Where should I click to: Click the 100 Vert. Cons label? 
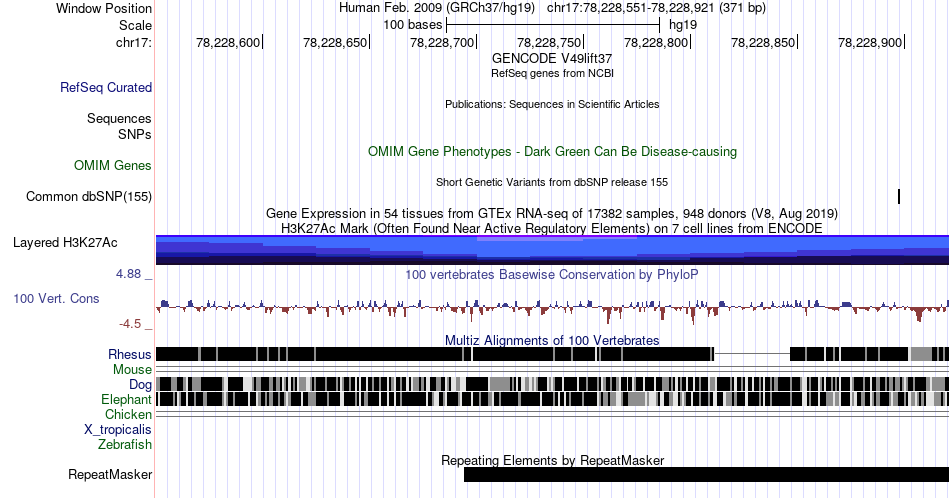point(56,298)
